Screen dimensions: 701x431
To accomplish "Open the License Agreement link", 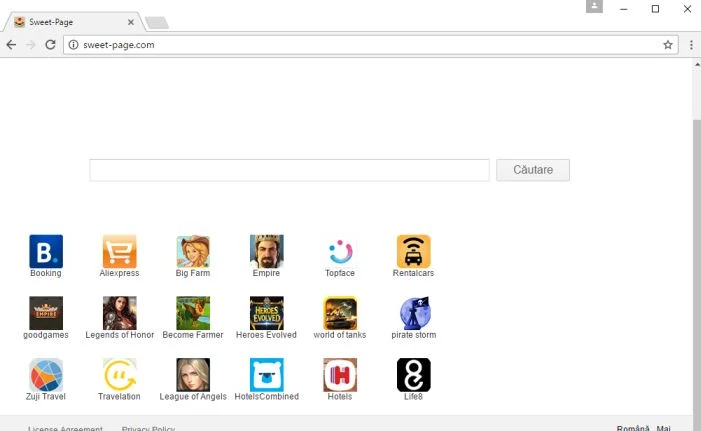I will click(65, 428).
